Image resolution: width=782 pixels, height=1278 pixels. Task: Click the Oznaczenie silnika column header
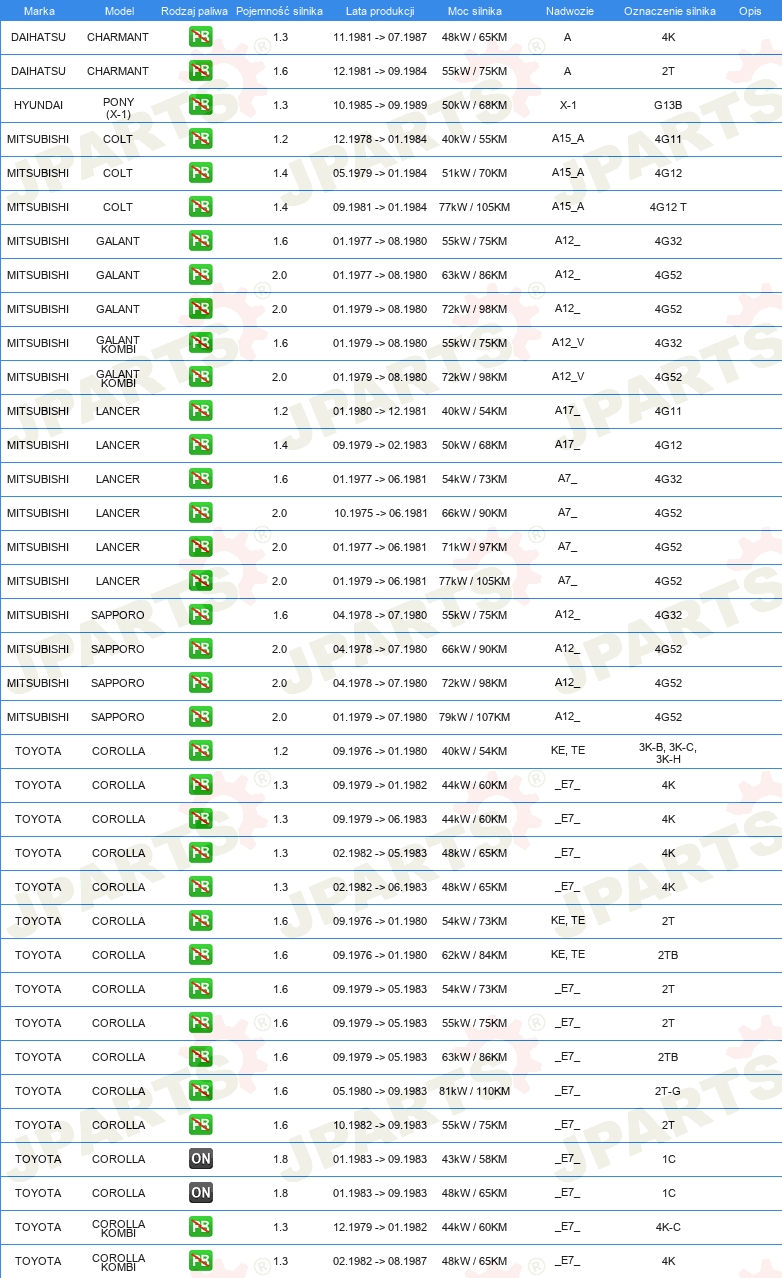pos(669,11)
